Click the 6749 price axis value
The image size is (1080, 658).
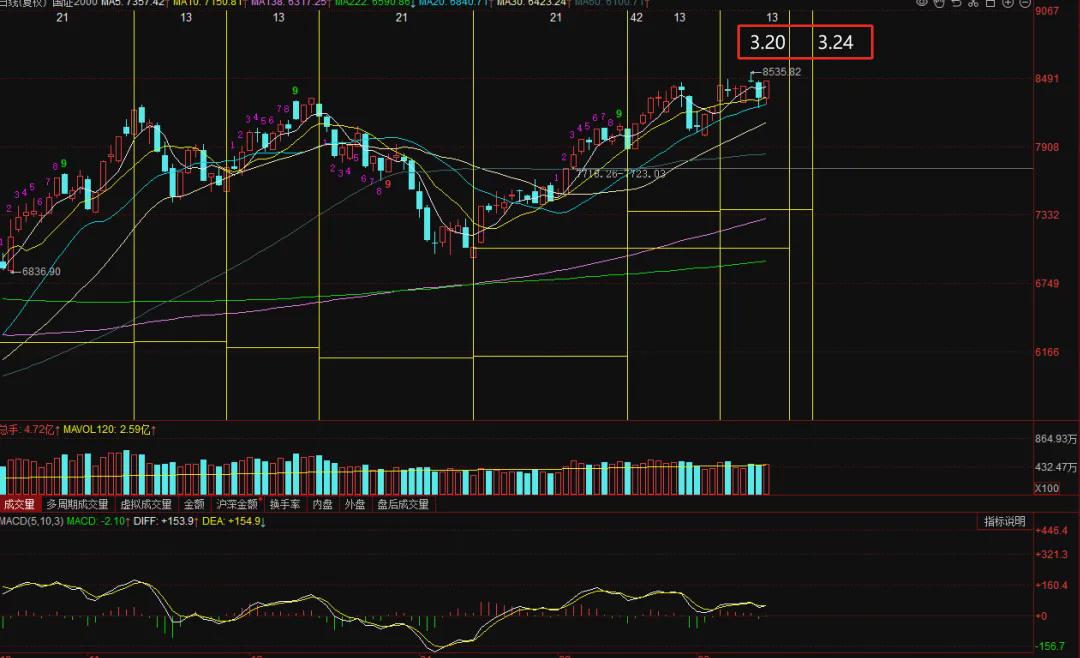pos(1047,283)
